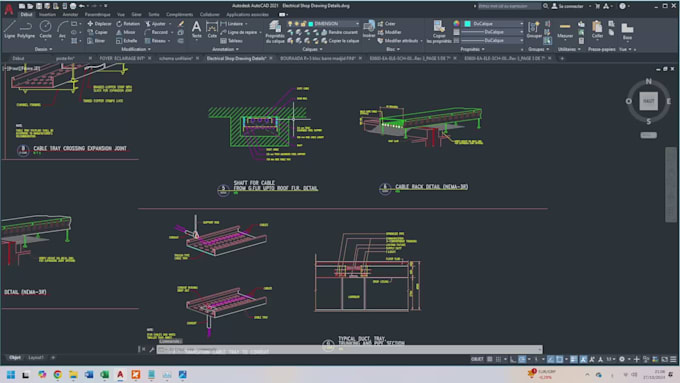Click the Undo arrow in quick access toolbar
The width and height of the screenshot is (680, 383).
coord(82,6)
